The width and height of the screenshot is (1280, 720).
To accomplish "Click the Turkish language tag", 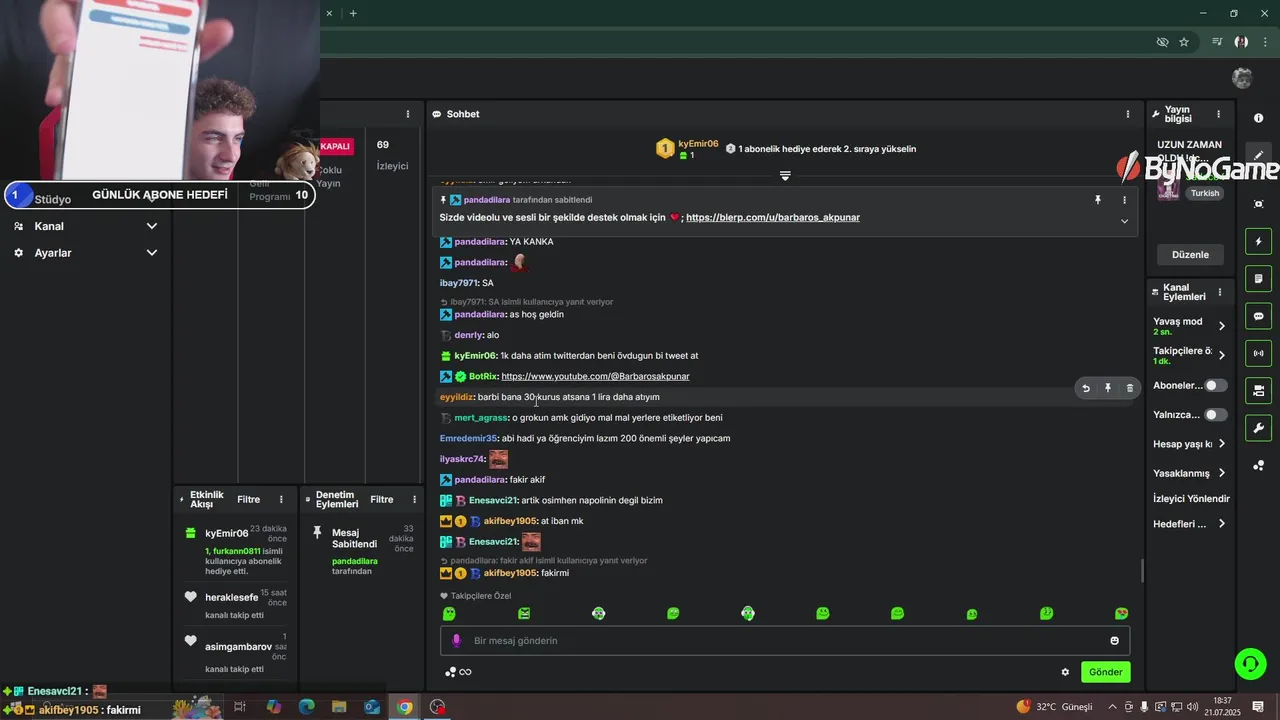I will (1205, 193).
